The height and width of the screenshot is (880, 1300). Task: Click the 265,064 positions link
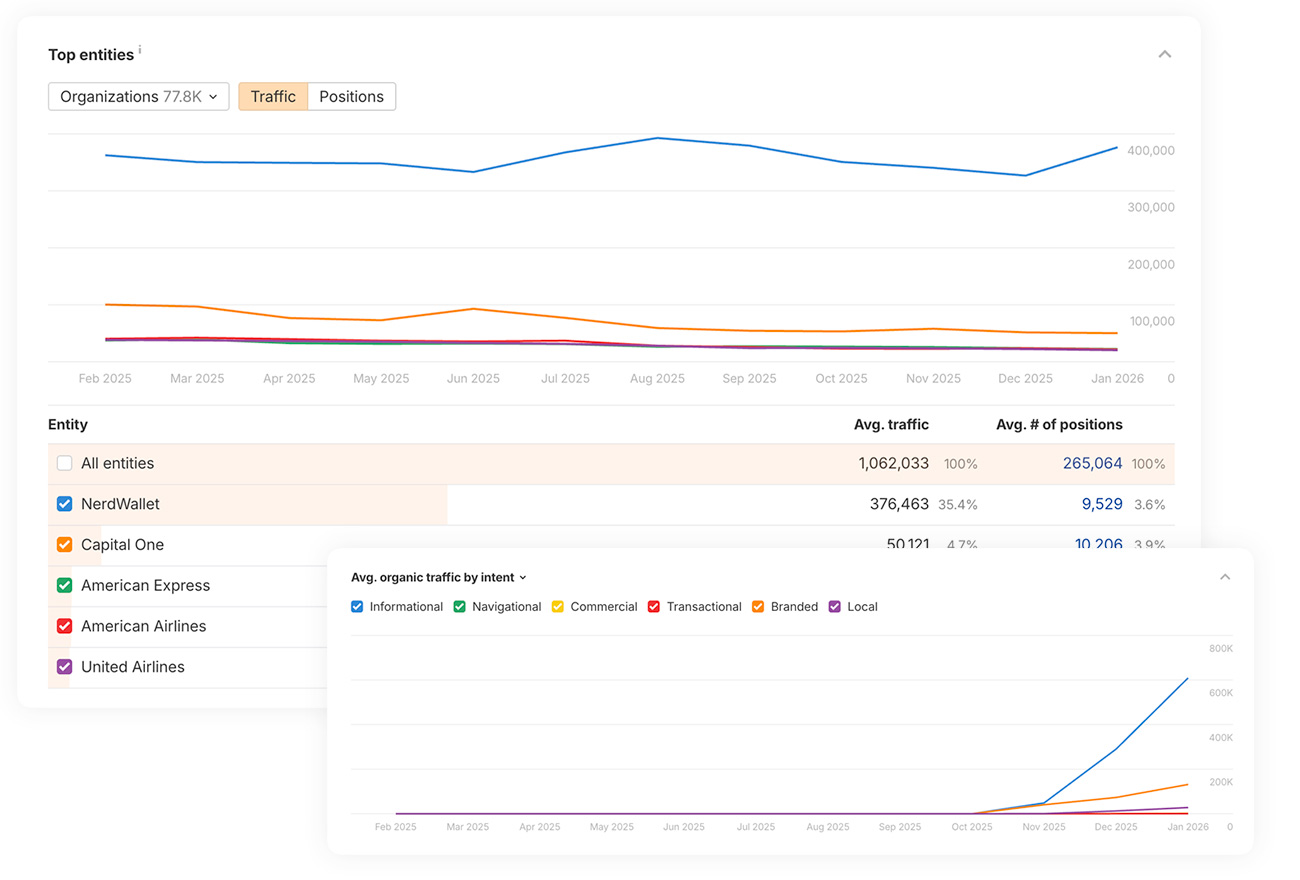[1092, 464]
